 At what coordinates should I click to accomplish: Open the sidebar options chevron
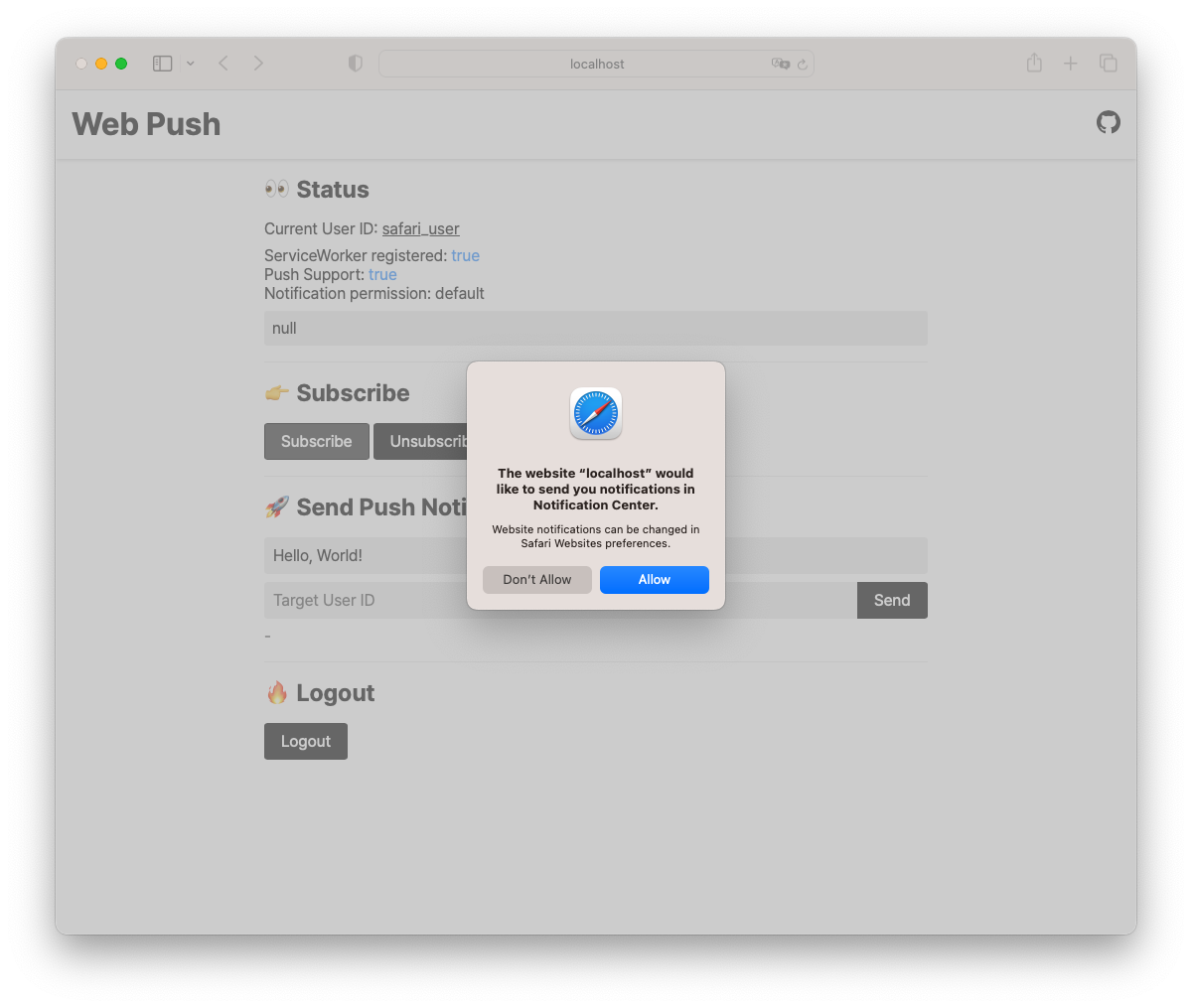[x=191, y=64]
